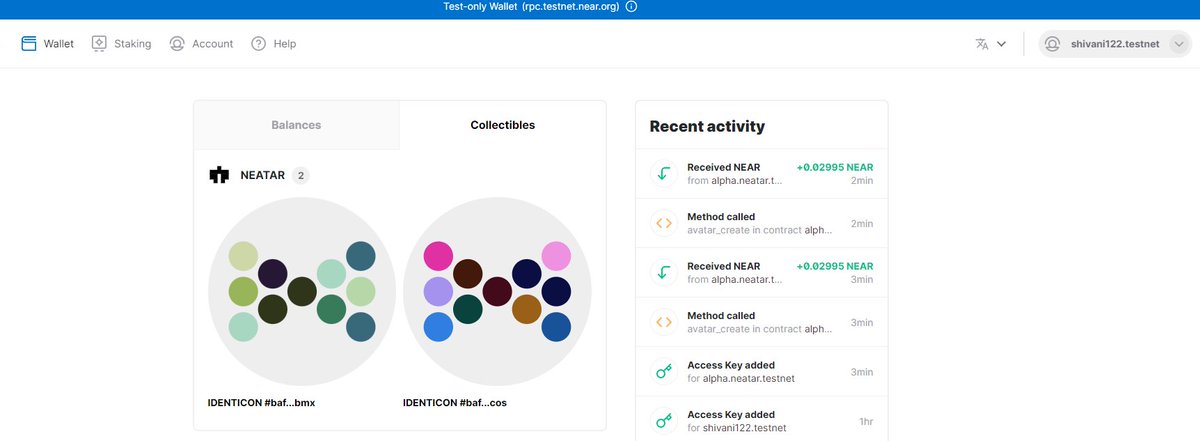Click the info icon beside rpc.testnet.near.org

(x=631, y=7)
